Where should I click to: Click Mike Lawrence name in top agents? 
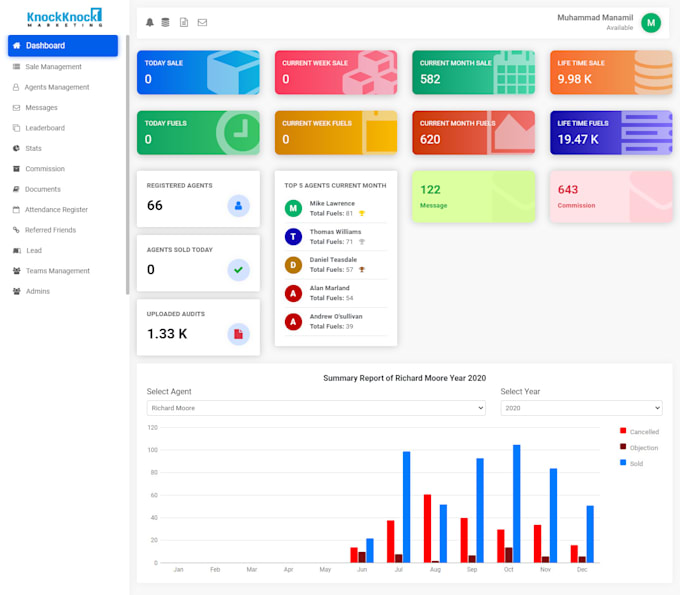(x=332, y=203)
